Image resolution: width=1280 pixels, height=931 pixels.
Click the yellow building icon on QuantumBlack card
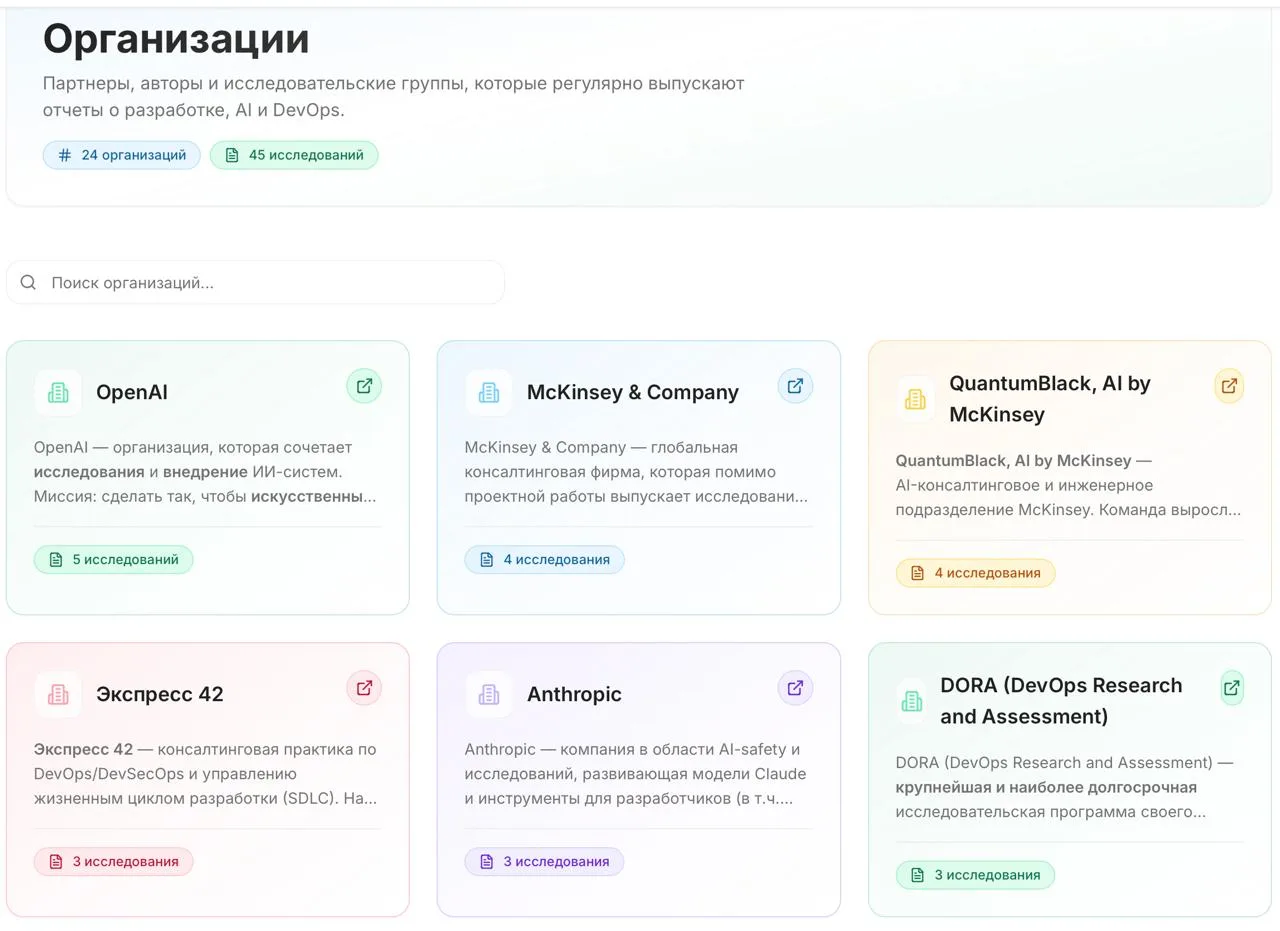pos(914,399)
